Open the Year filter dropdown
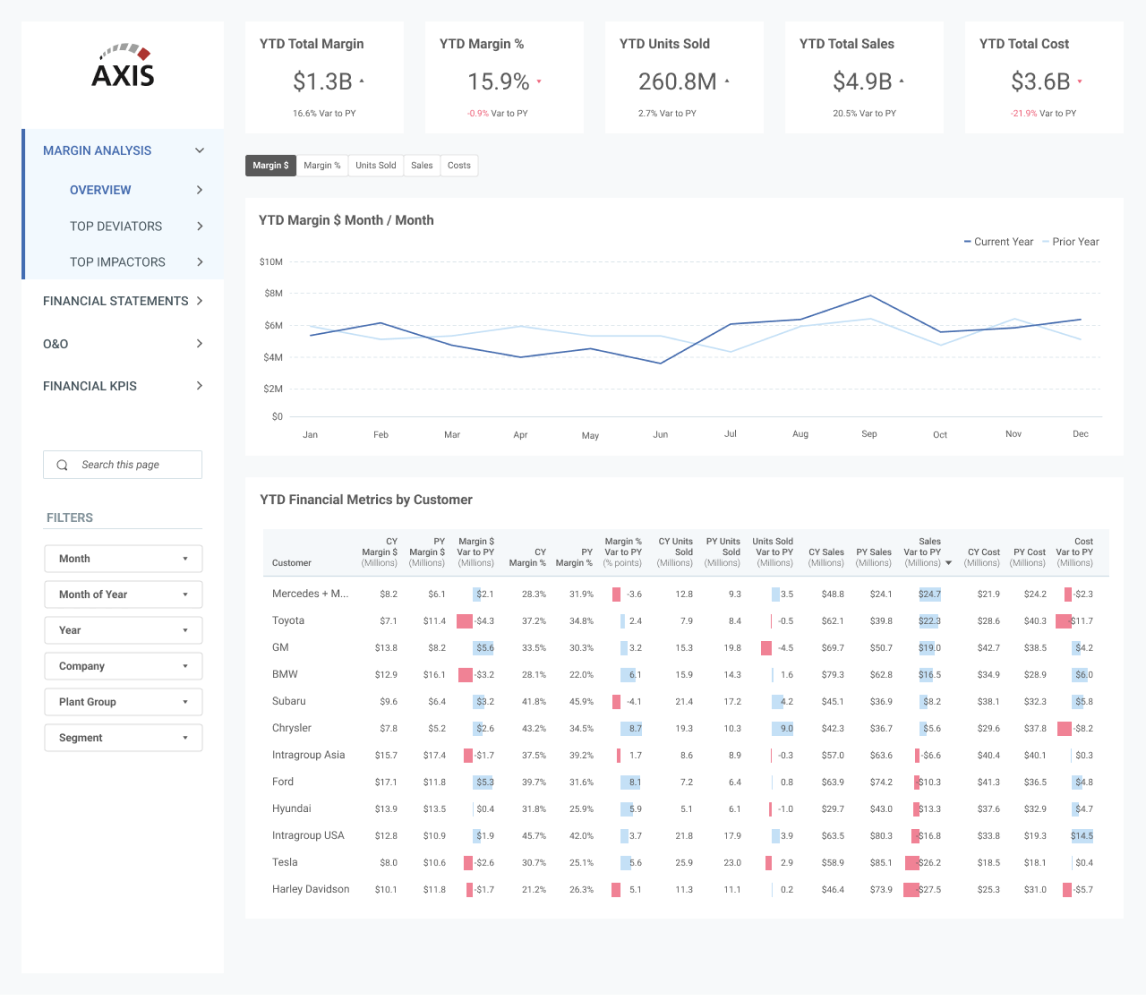Screen dimensions: 1146x995 pos(123,630)
